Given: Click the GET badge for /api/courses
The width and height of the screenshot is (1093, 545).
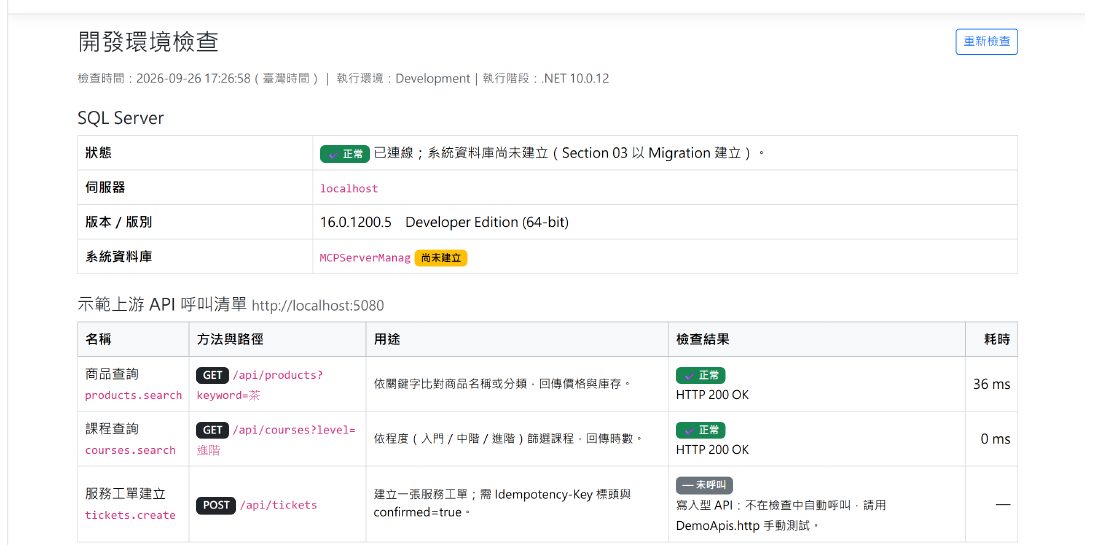Looking at the screenshot, I should click(x=213, y=430).
